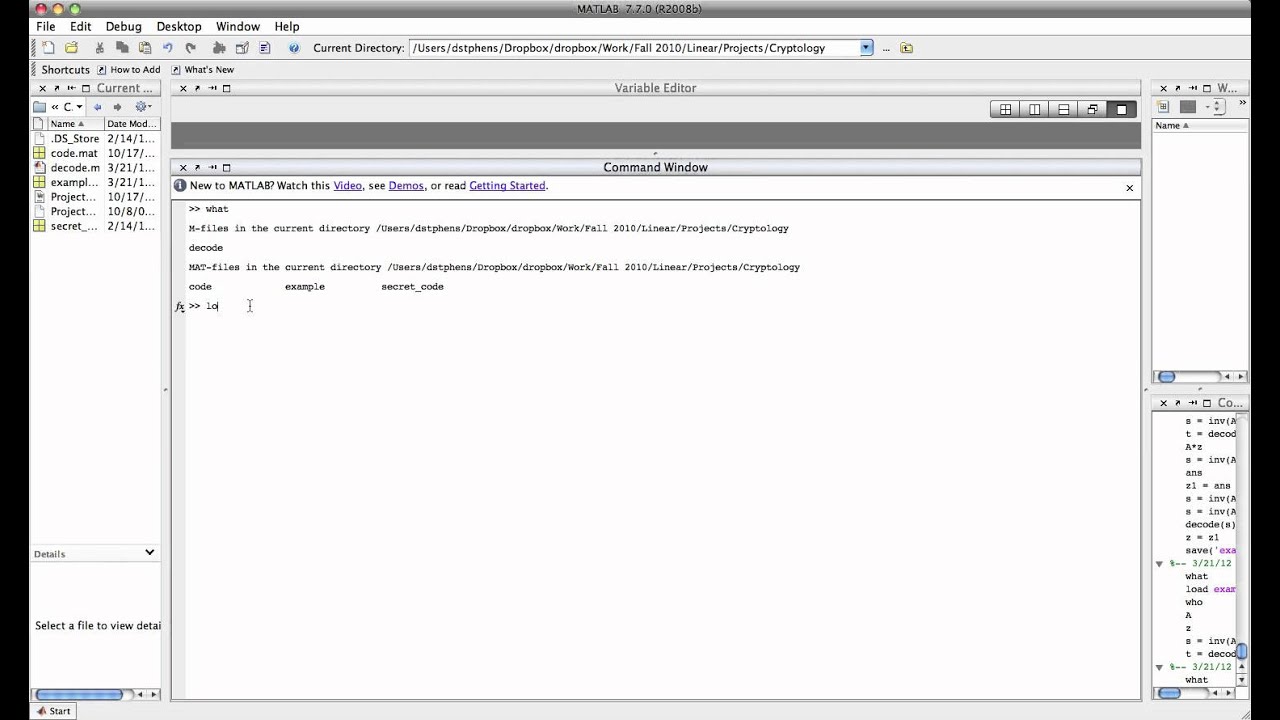The width and height of the screenshot is (1280, 720).
Task: Click the Redo arrow icon
Action: click(190, 48)
